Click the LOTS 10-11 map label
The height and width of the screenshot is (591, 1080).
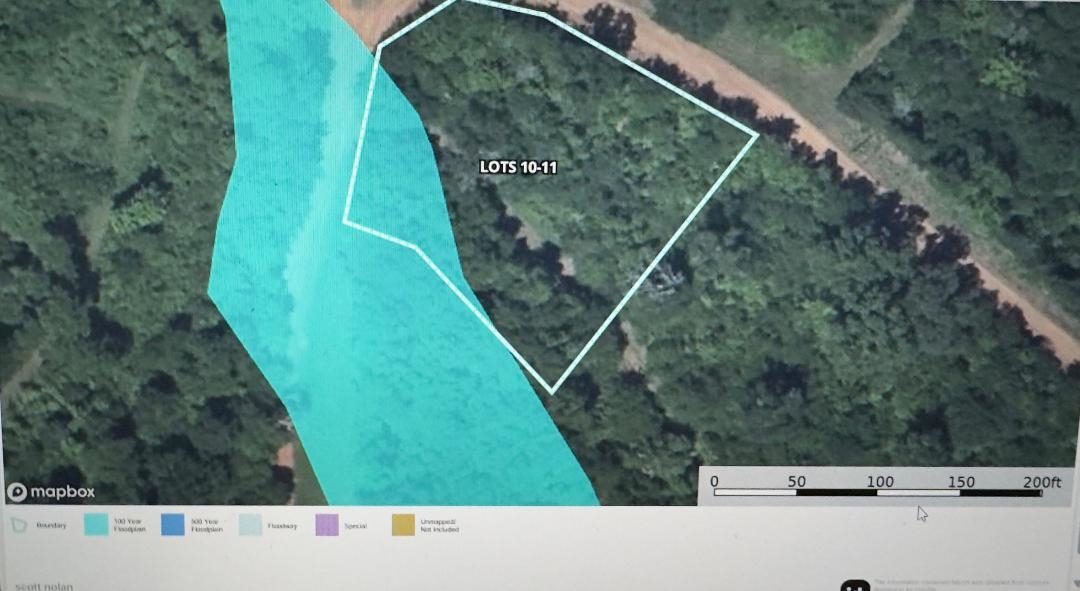pos(518,168)
